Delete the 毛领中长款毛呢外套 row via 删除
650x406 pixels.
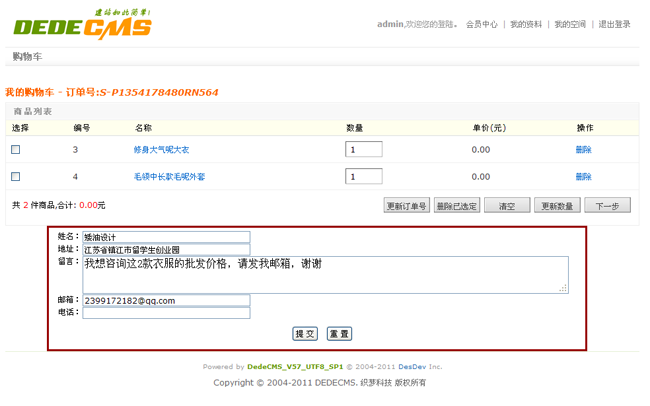(x=583, y=177)
